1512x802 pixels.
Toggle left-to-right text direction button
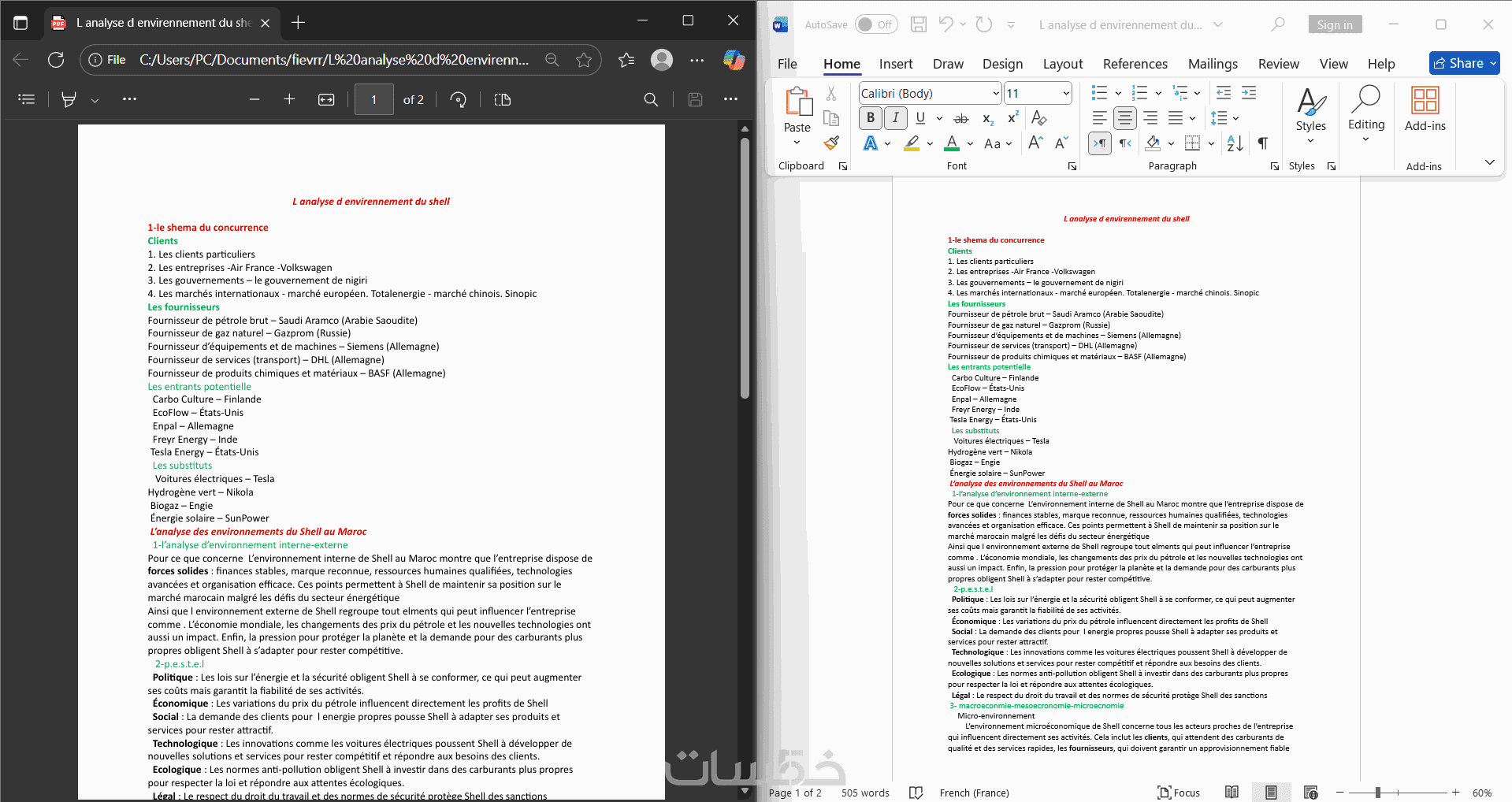pyautogui.click(x=1100, y=143)
